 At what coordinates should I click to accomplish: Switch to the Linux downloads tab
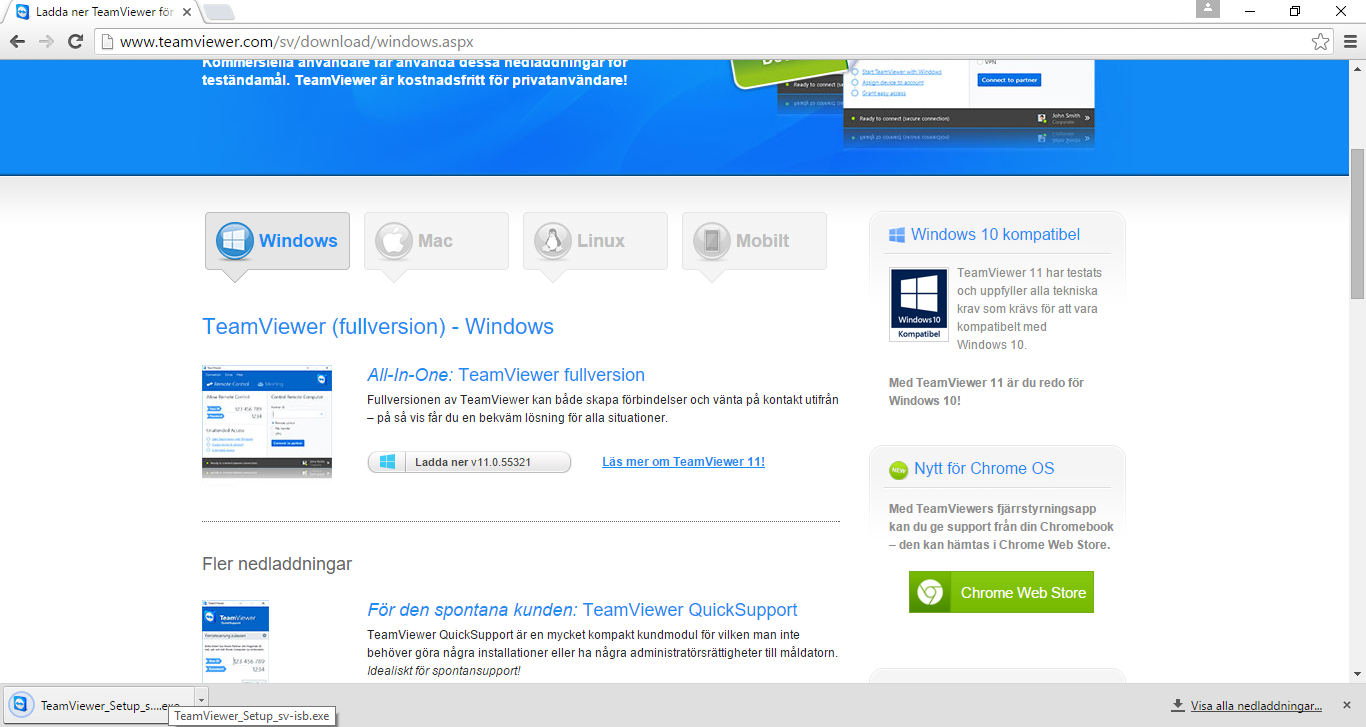(595, 241)
